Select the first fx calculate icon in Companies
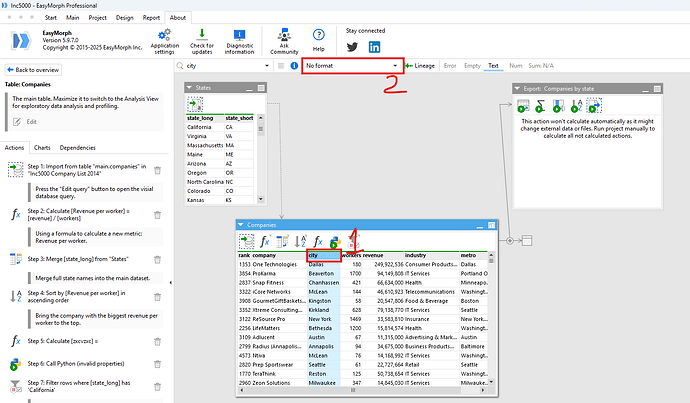The image size is (690, 403). 264,242
